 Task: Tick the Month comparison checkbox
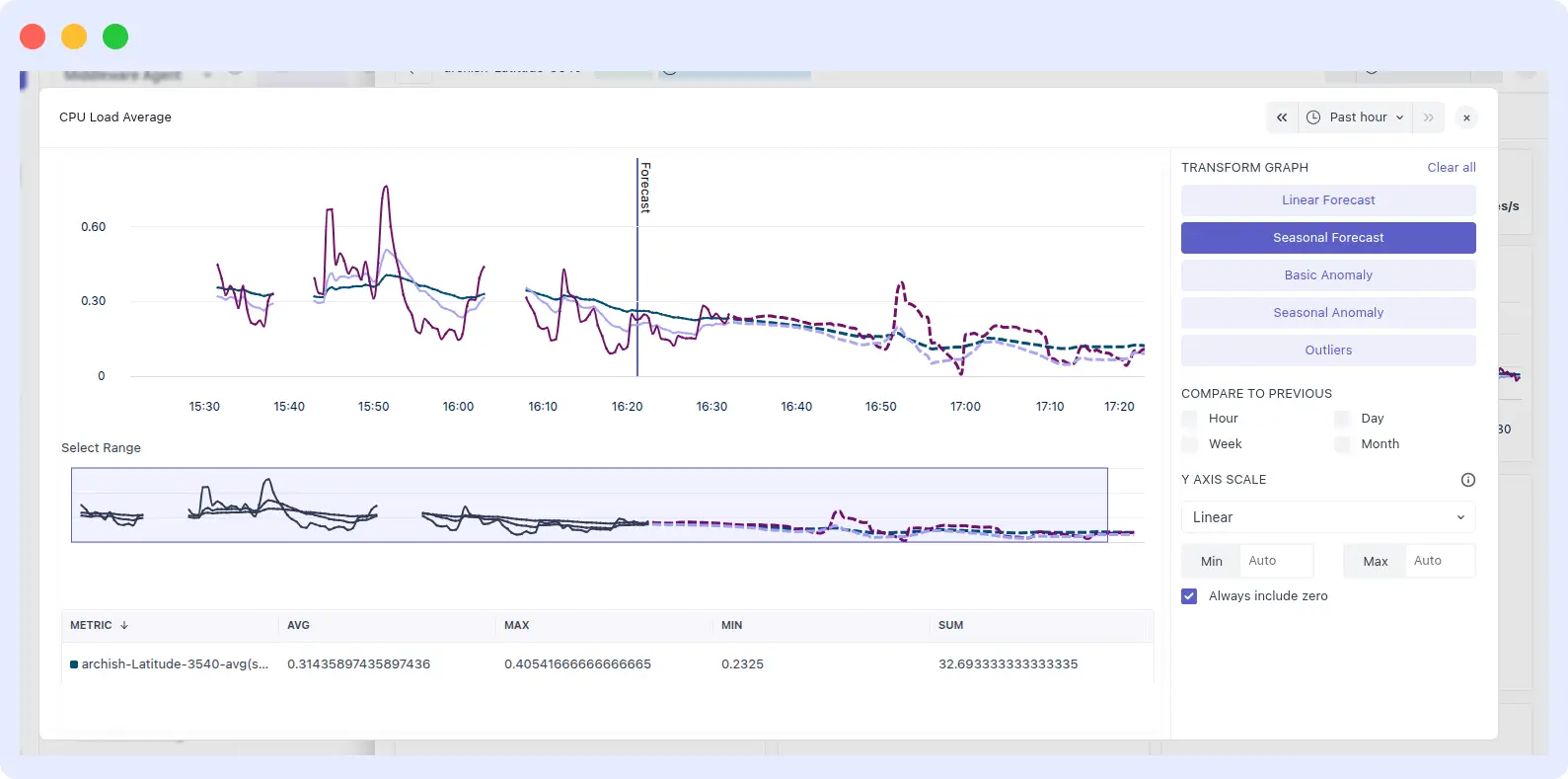[1342, 444]
